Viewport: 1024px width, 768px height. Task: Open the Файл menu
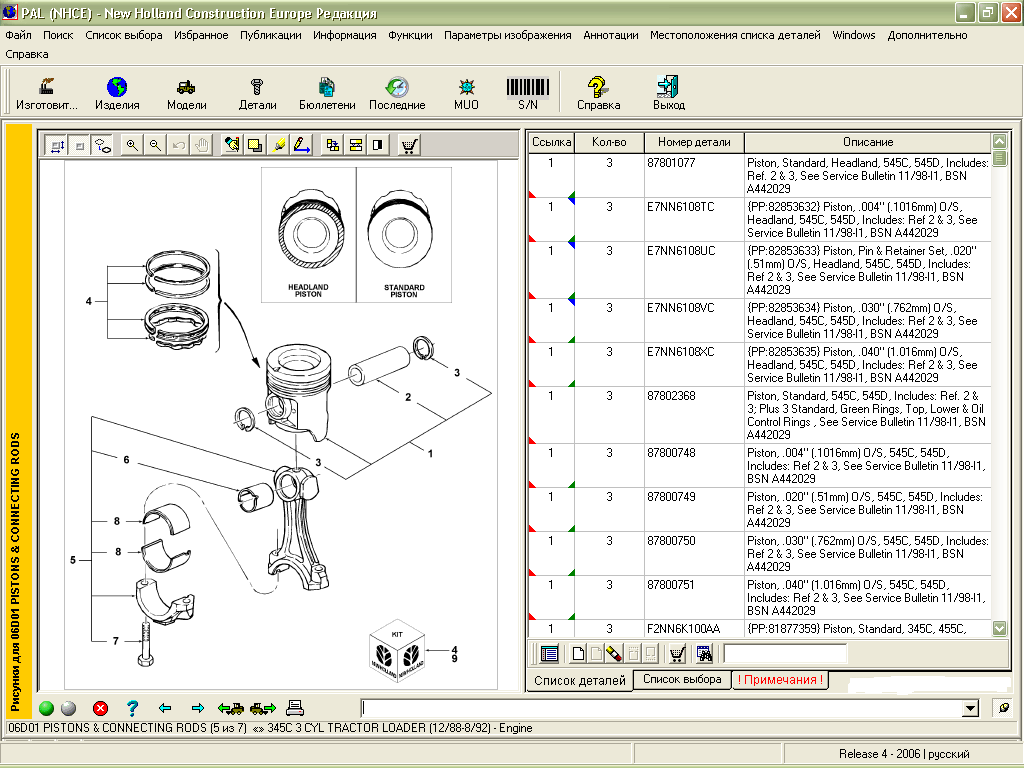(x=18, y=35)
